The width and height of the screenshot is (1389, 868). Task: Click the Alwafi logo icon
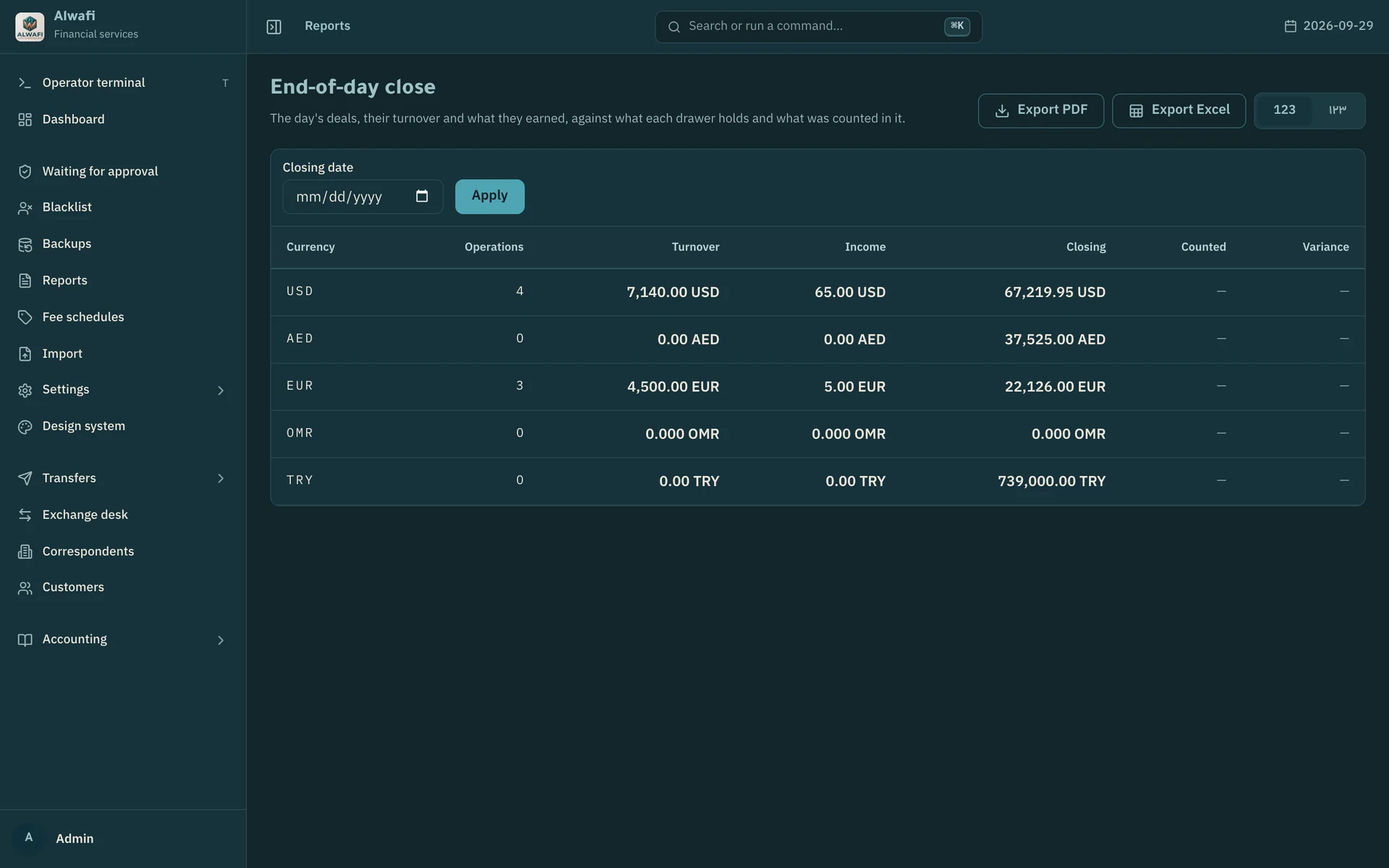pos(30,26)
